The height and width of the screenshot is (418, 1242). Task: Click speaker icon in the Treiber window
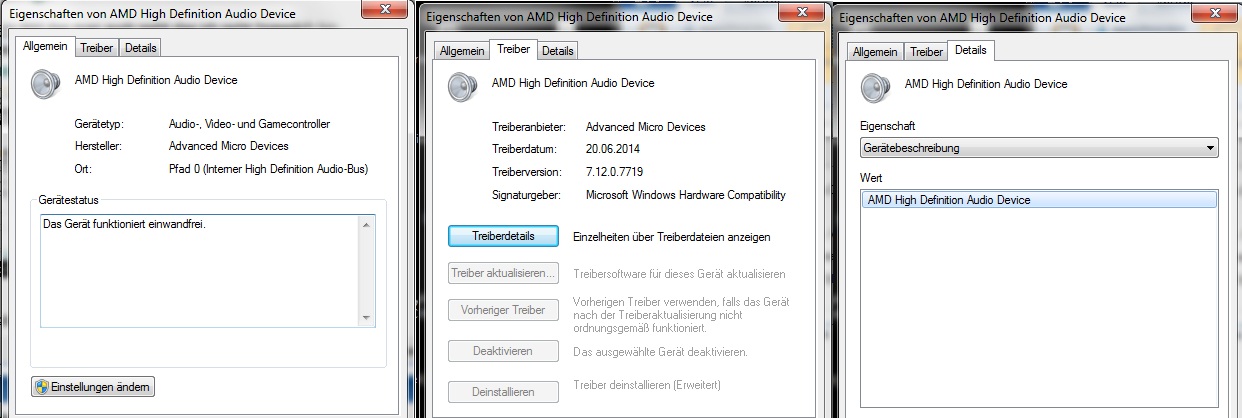point(463,87)
